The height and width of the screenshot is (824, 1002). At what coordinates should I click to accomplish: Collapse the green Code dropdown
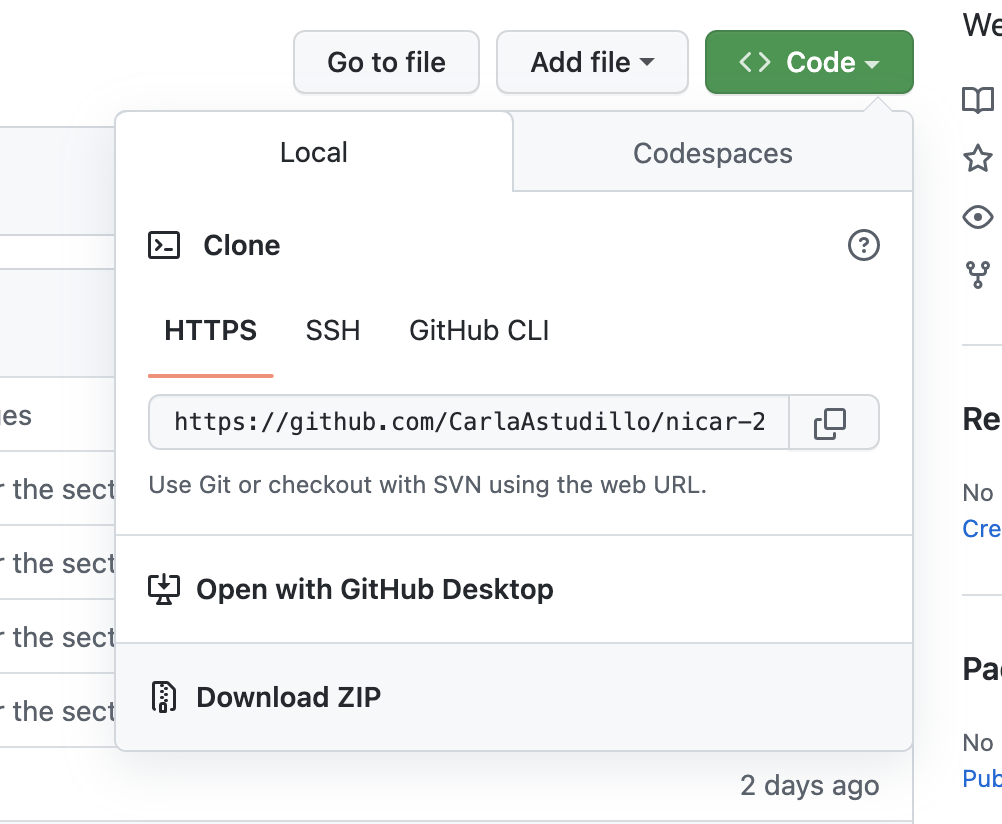809,62
